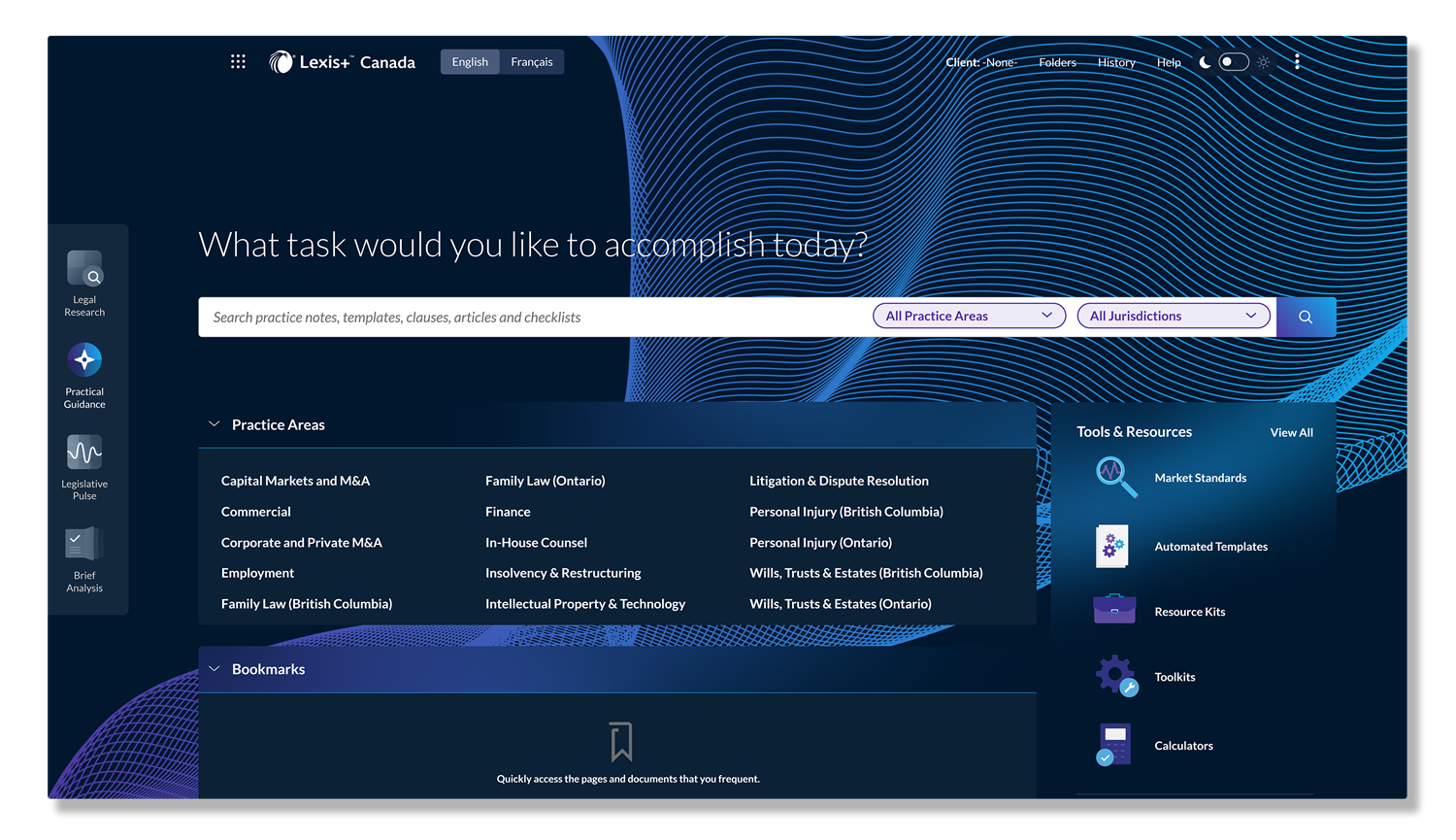Open the Calculators tool icon
Screen dimensions: 1456x840
tap(1113, 745)
